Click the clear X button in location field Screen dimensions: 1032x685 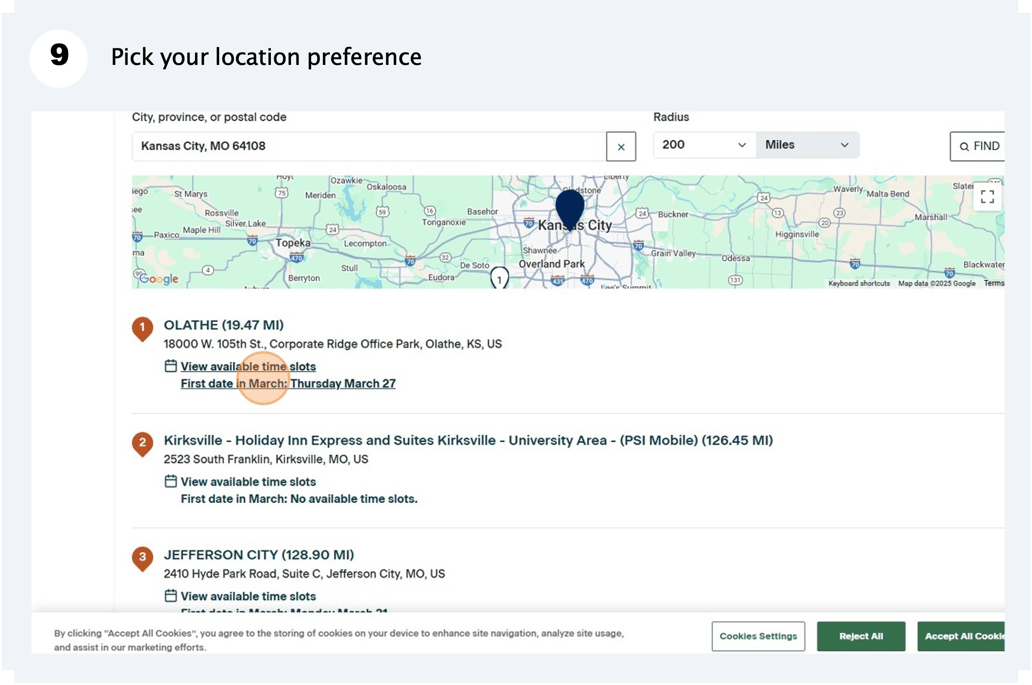(621, 147)
